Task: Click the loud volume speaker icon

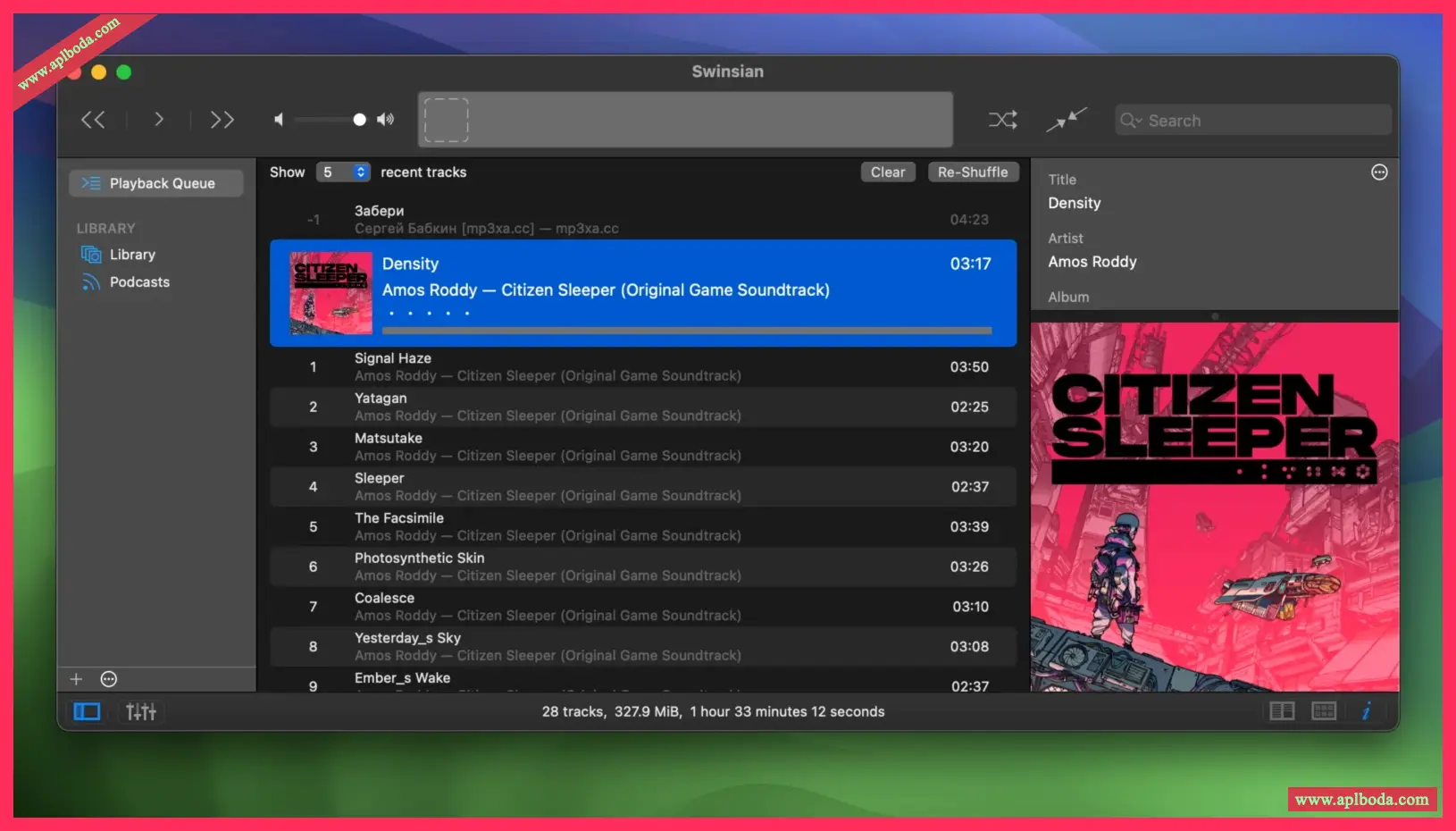Action: [386, 120]
